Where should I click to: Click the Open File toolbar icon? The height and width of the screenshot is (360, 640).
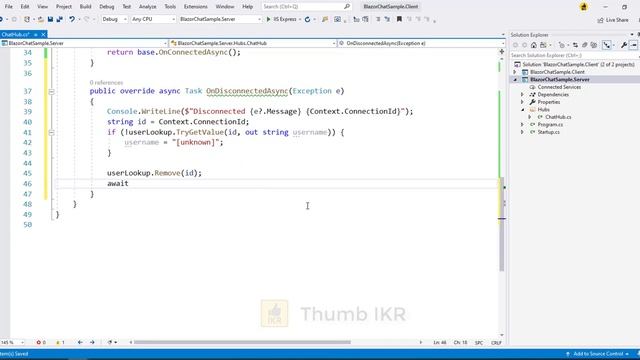(x=40, y=19)
